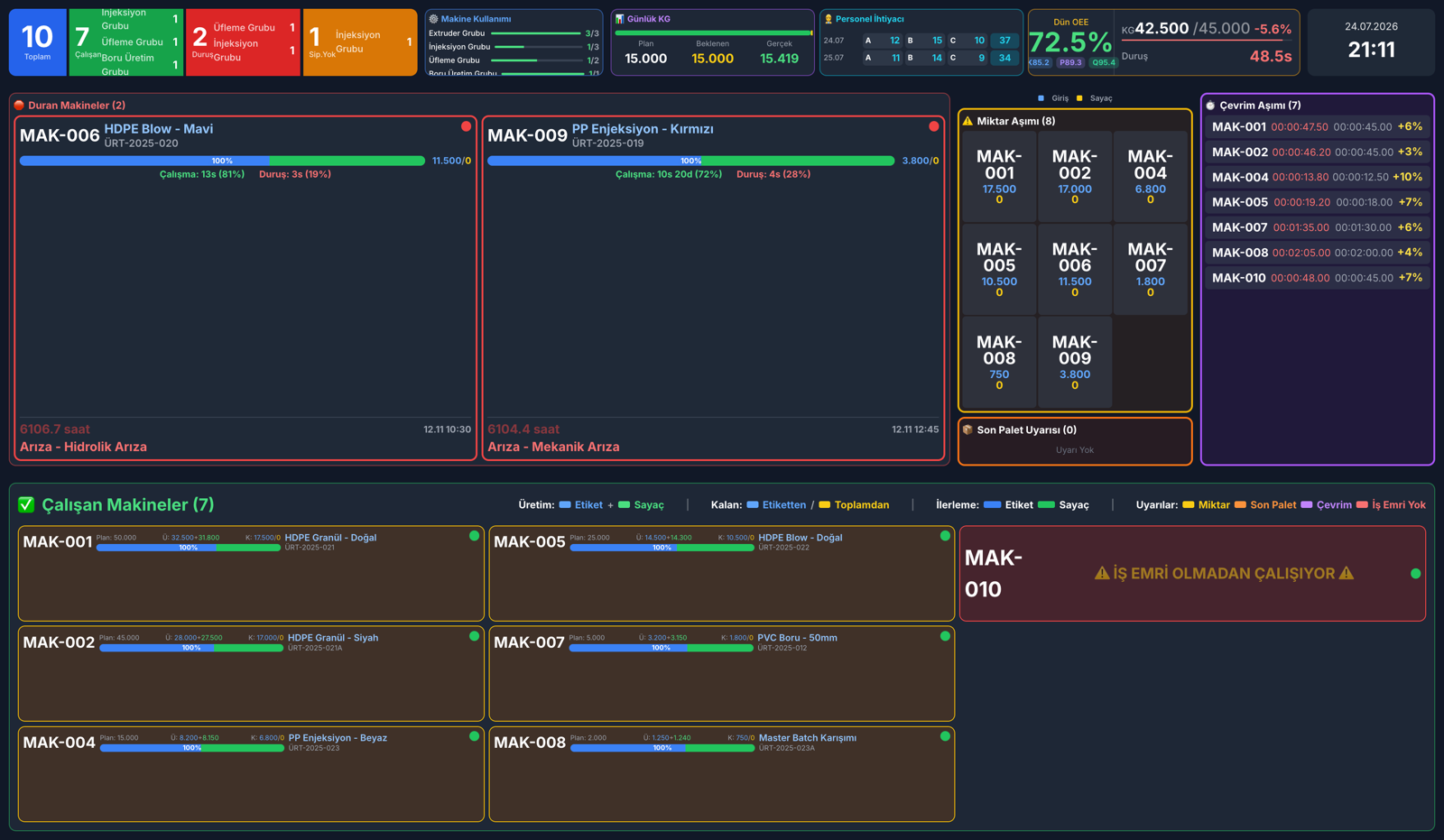The height and width of the screenshot is (840, 1444).
Task: Click the gear icon beside Makine Kullanımı
Action: [433, 19]
